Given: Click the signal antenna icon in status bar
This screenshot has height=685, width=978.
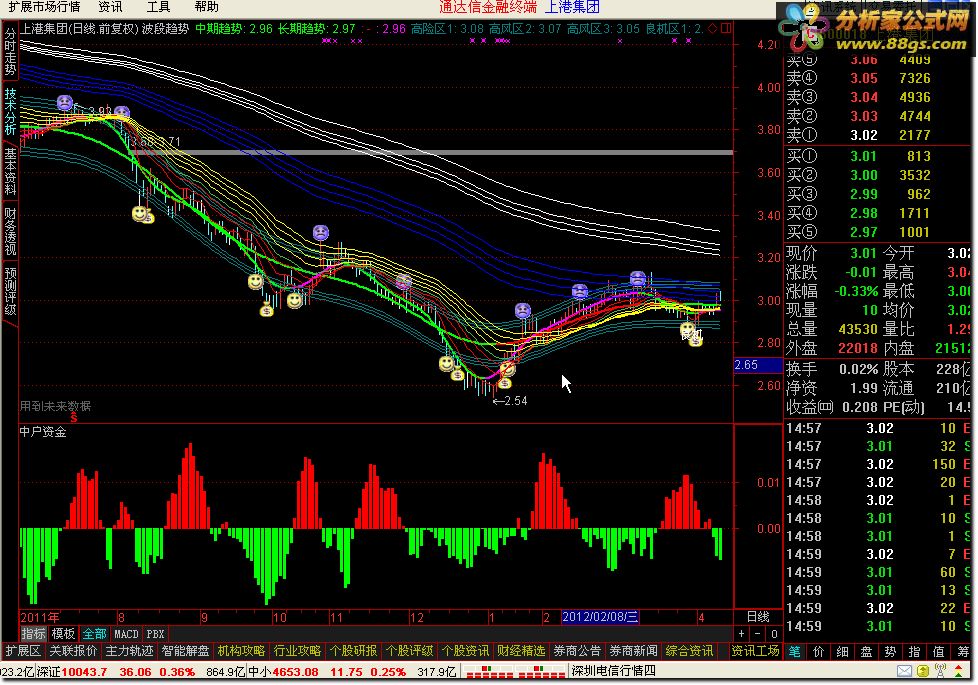Looking at the screenshot, I should [x=941, y=671].
